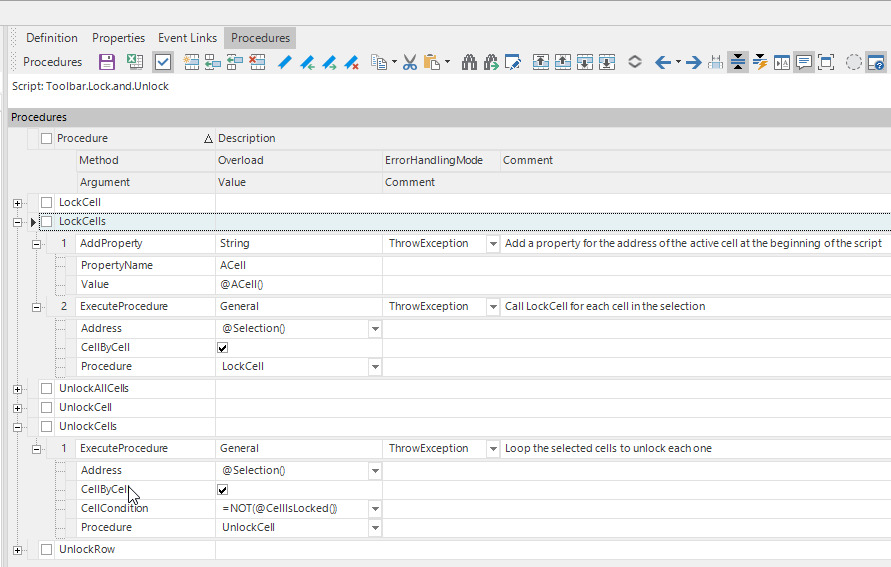
Task: Expand the UnlockAllCells procedure
Action: (18, 389)
